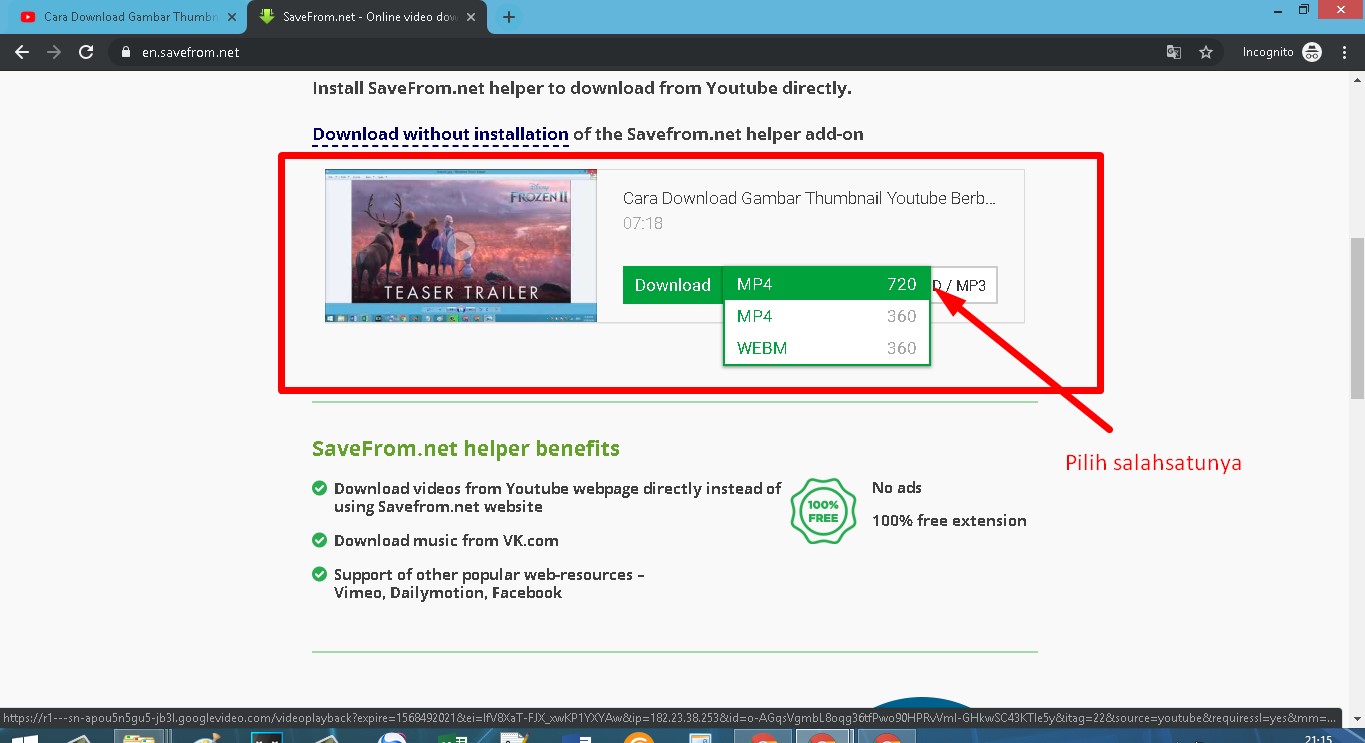Open the Google Translate page icon
1365x743 pixels.
pyautogui.click(x=1174, y=52)
